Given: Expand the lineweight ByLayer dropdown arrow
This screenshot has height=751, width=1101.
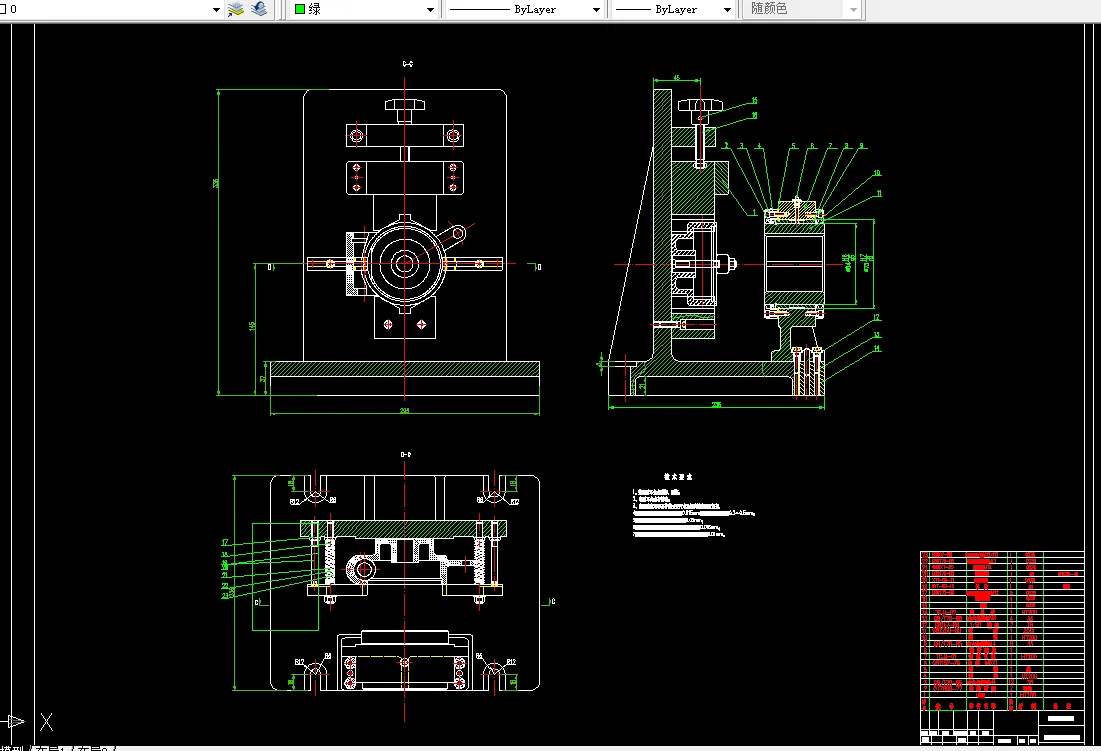Looking at the screenshot, I should 727,10.
